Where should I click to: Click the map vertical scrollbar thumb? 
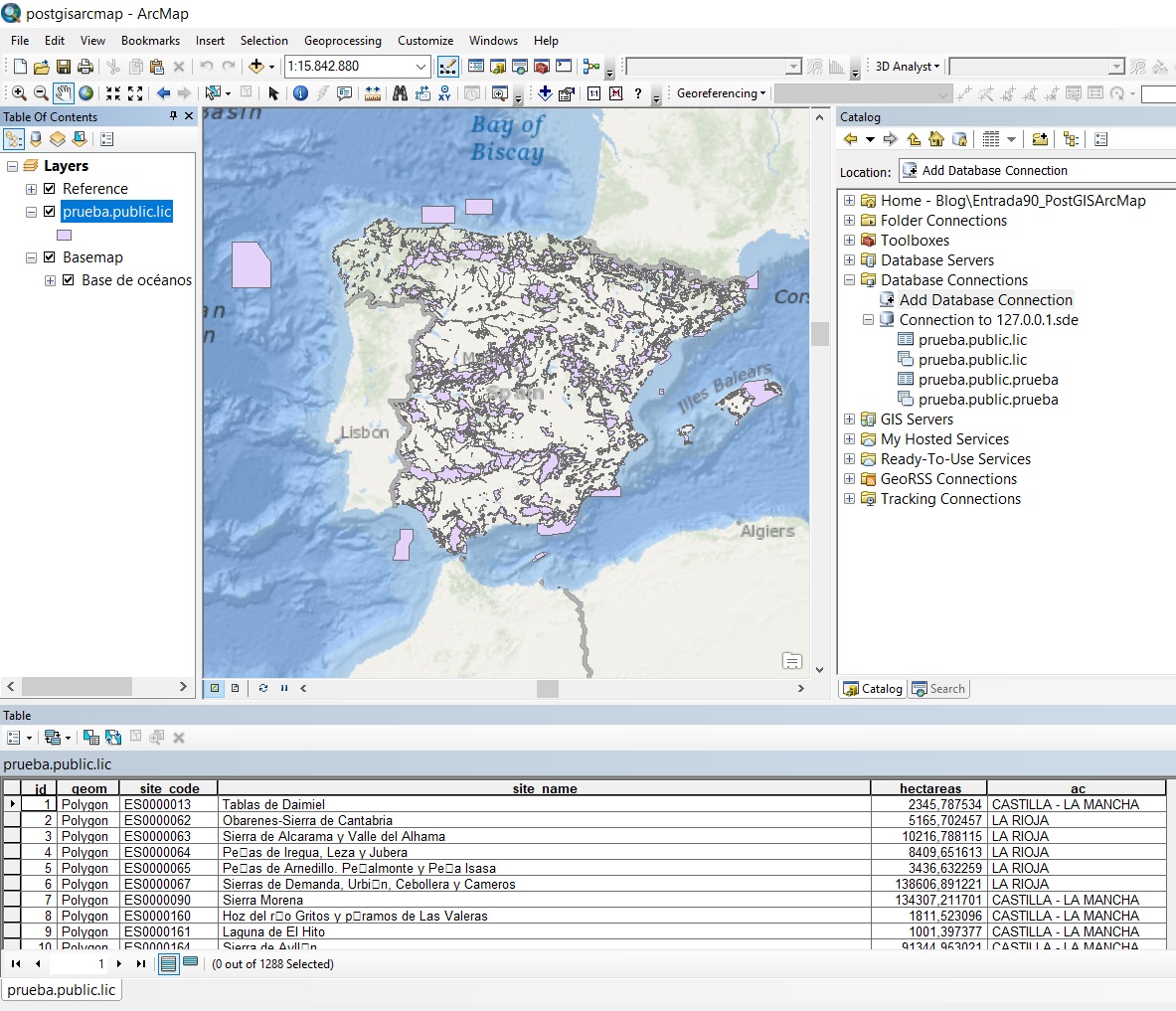[820, 334]
